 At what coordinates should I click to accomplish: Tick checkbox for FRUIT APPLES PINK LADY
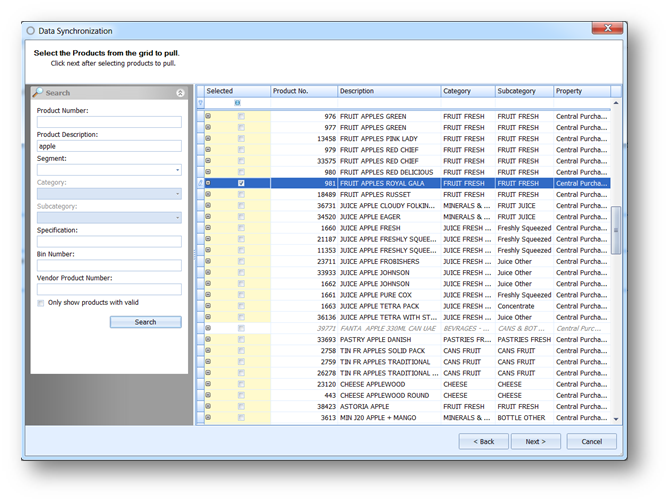[x=241, y=139]
